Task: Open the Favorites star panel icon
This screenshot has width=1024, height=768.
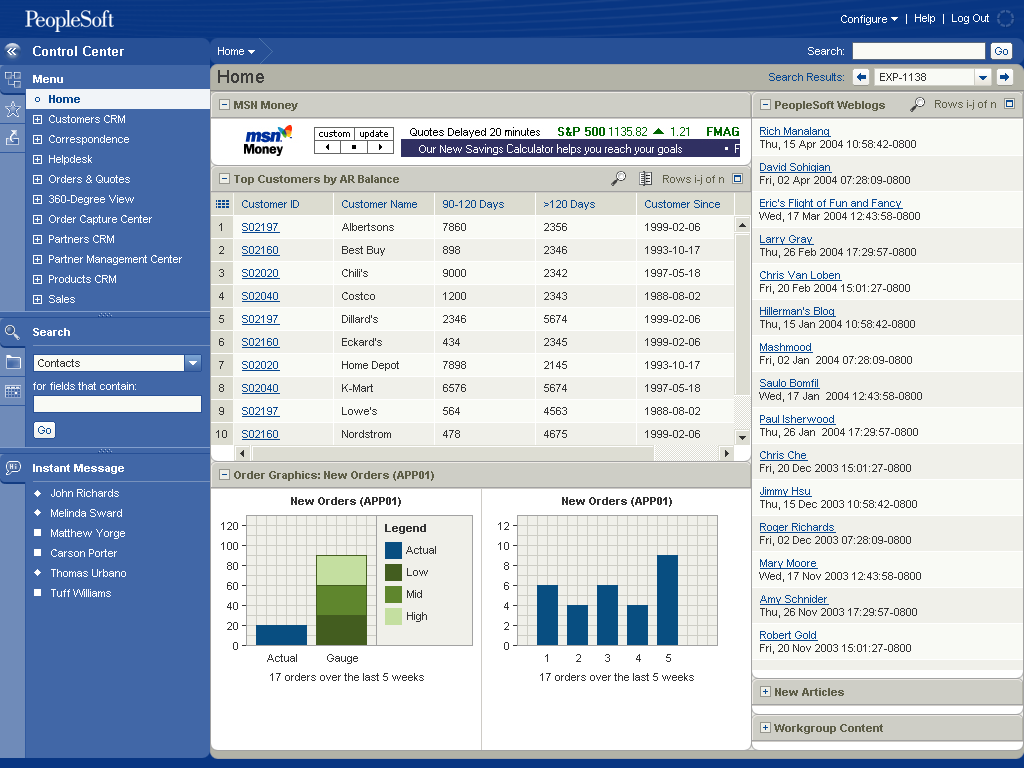Action: click(x=12, y=109)
